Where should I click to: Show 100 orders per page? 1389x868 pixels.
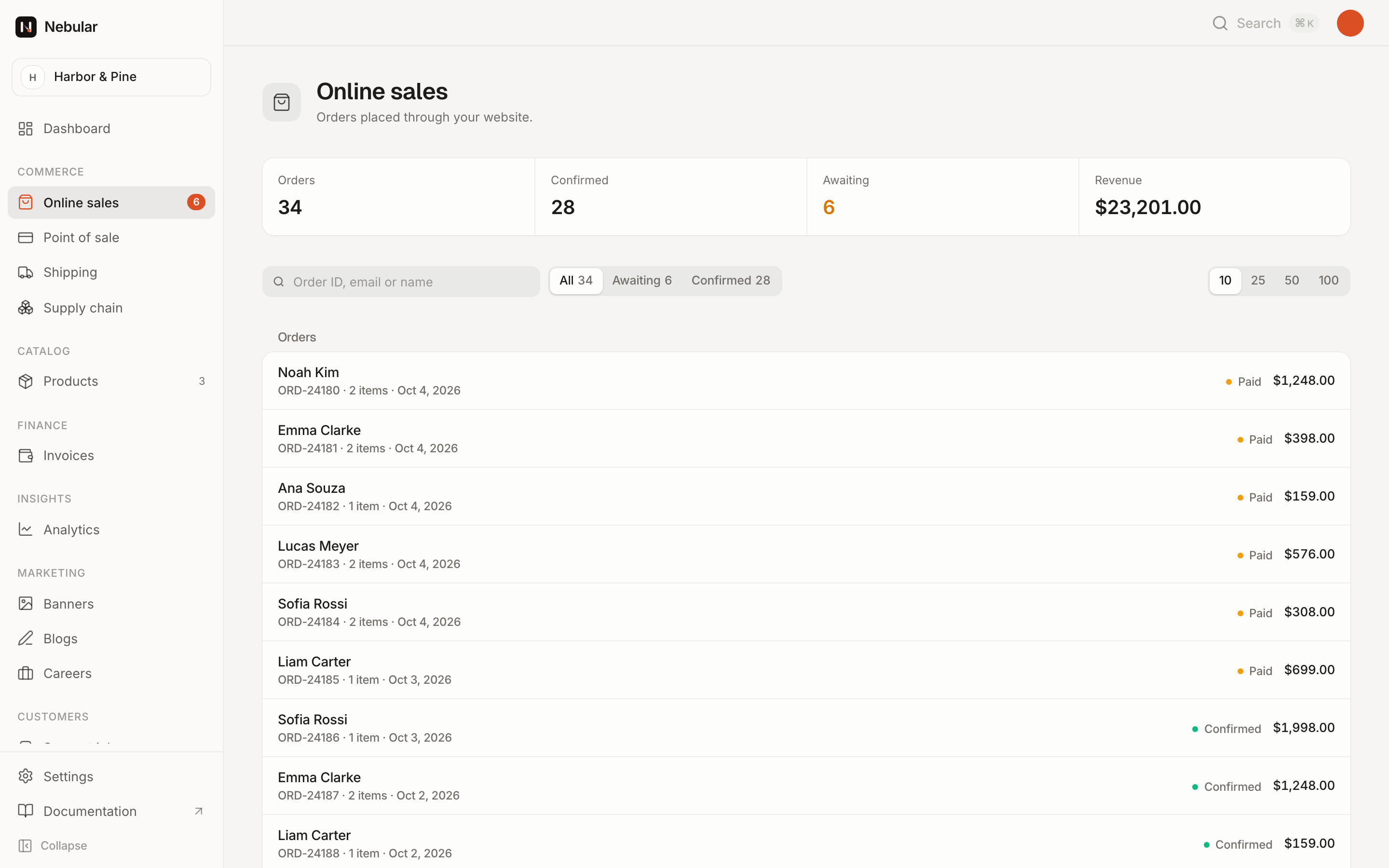coord(1328,281)
